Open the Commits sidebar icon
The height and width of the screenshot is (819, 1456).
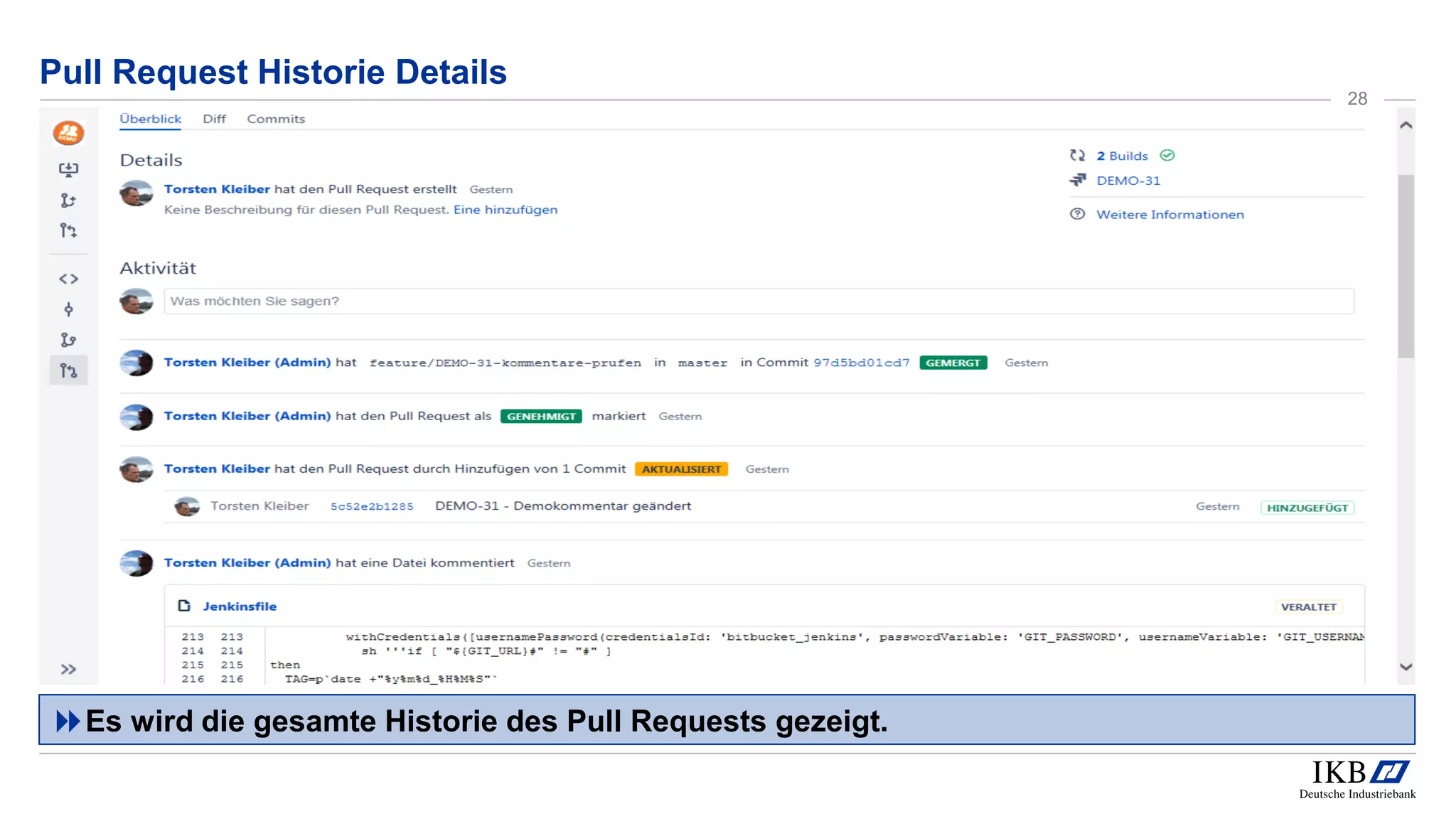pos(68,309)
